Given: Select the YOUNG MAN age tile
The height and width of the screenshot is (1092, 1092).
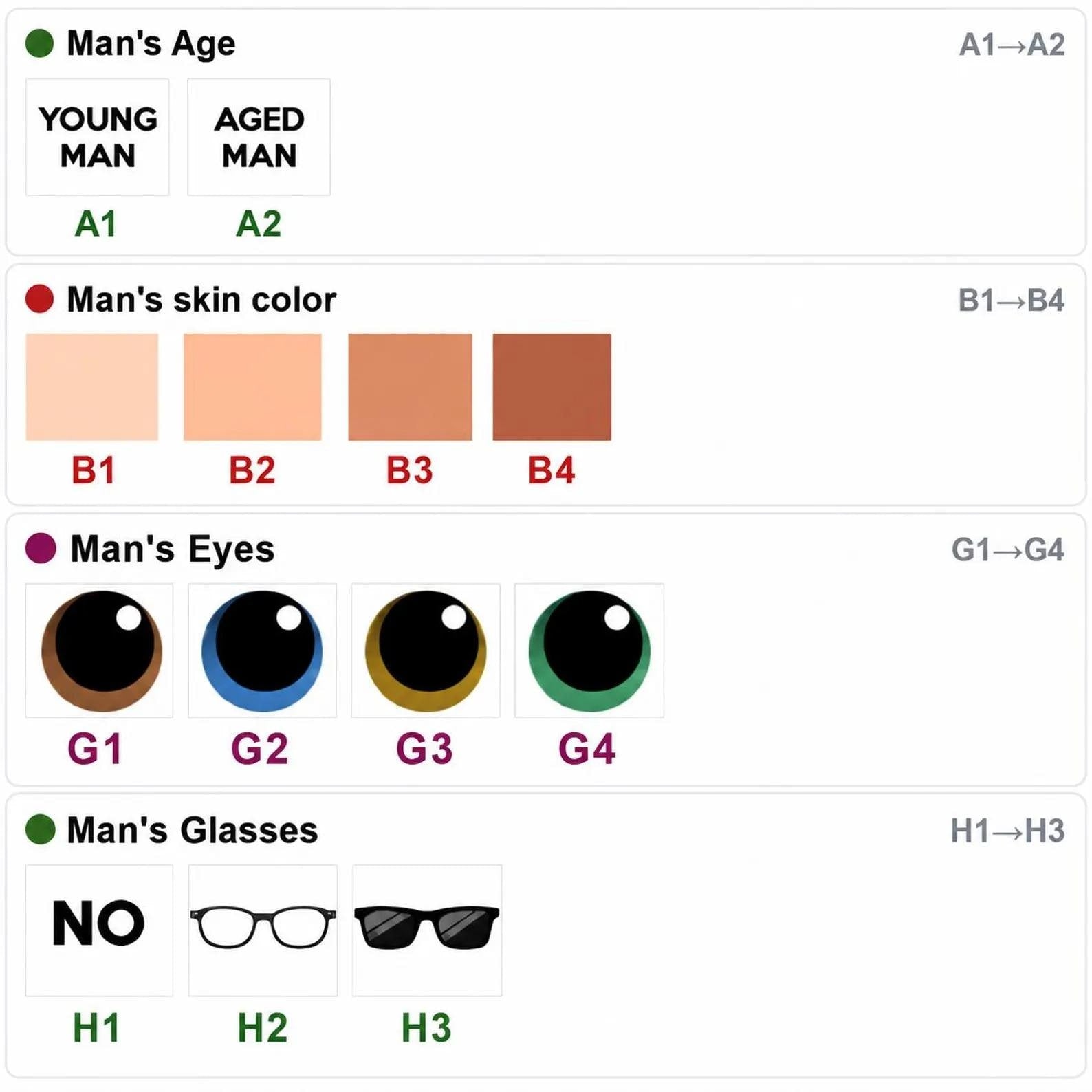Looking at the screenshot, I should [98, 137].
